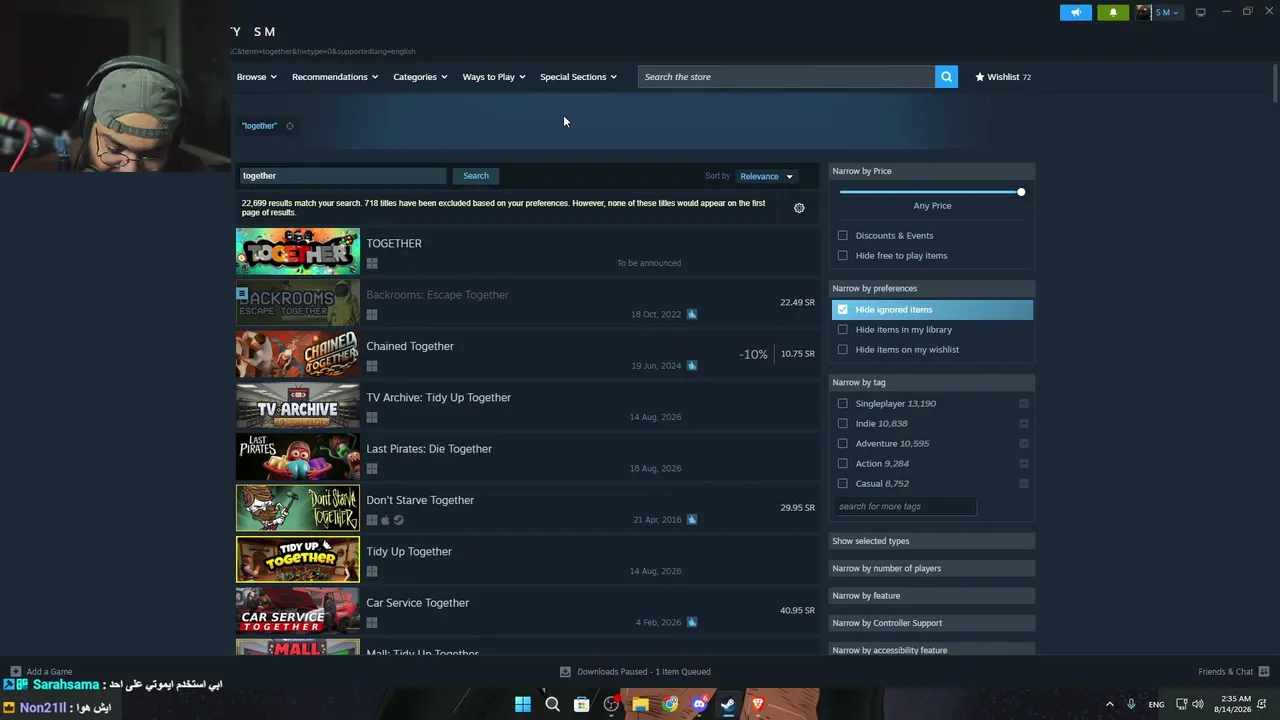The width and height of the screenshot is (1280, 720).
Task: Tick the Singleplayer tag checkbox
Action: click(x=843, y=404)
